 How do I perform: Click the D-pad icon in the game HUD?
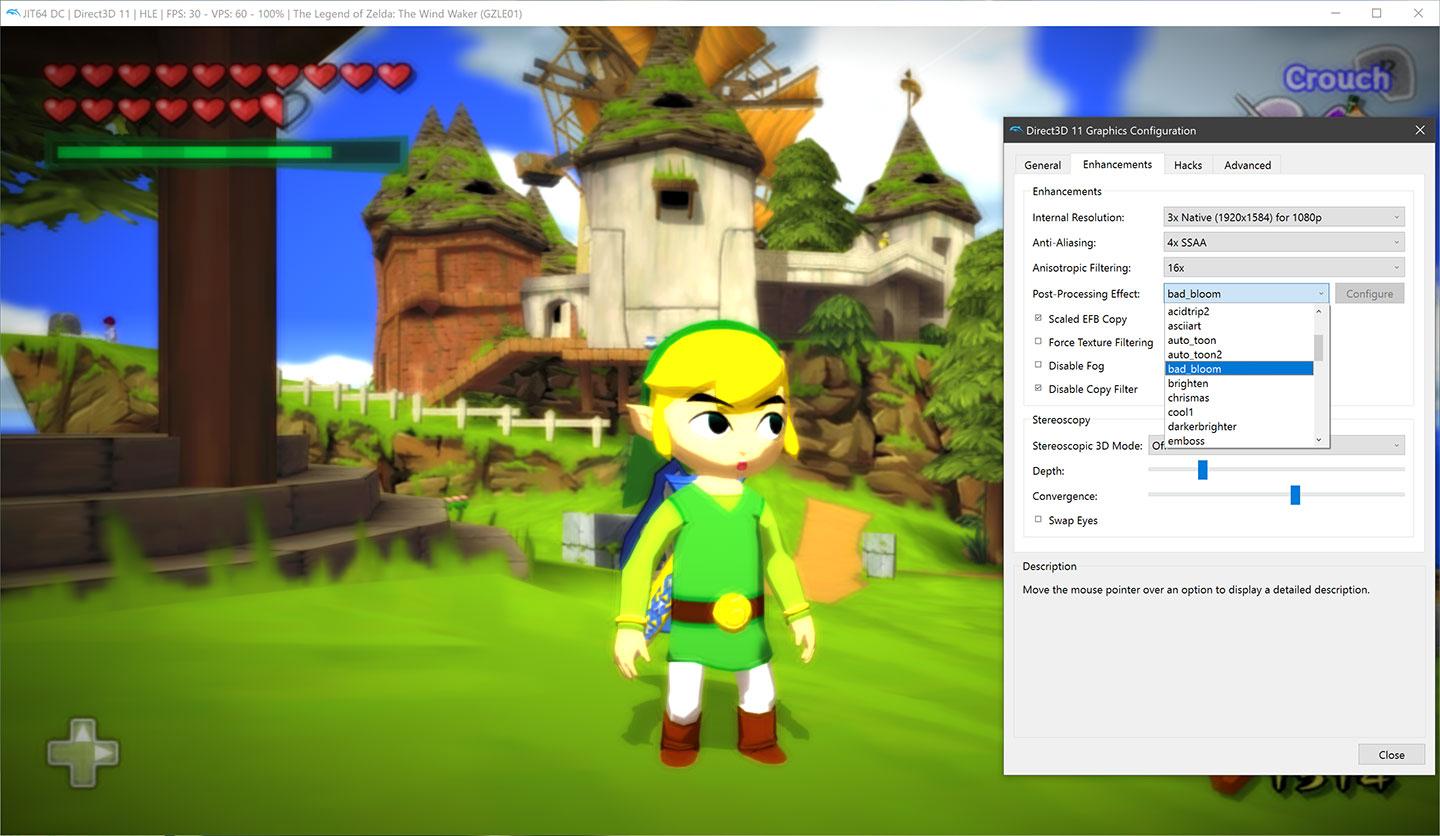83,751
